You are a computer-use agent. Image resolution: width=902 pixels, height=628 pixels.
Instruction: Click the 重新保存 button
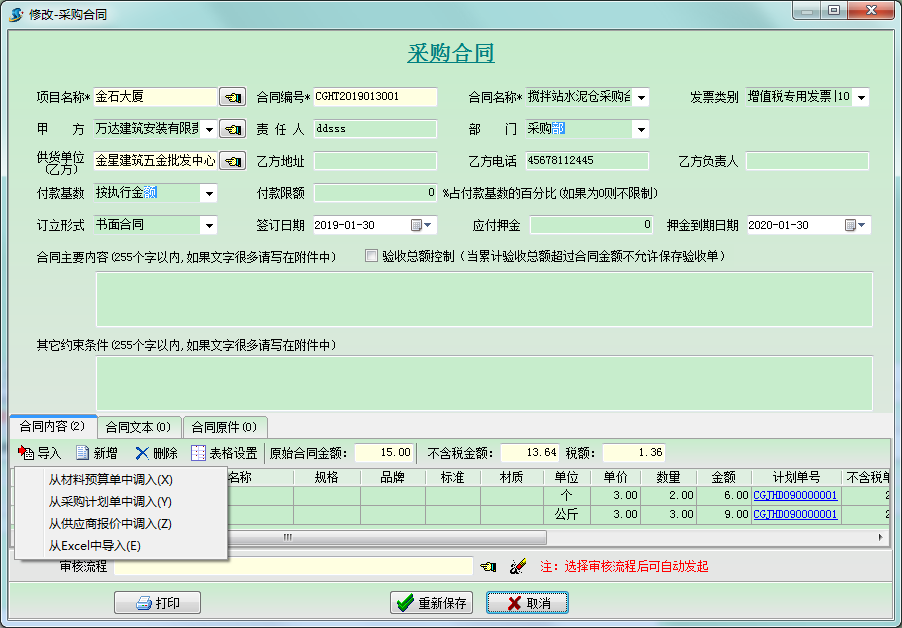coord(431,603)
